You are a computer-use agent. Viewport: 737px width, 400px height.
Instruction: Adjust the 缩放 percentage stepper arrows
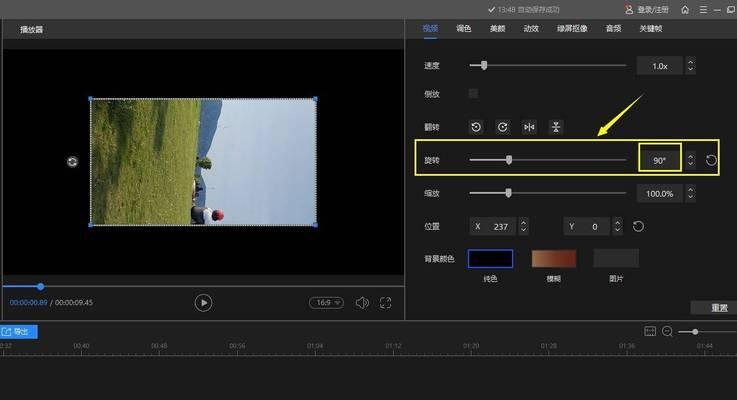[x=690, y=193]
